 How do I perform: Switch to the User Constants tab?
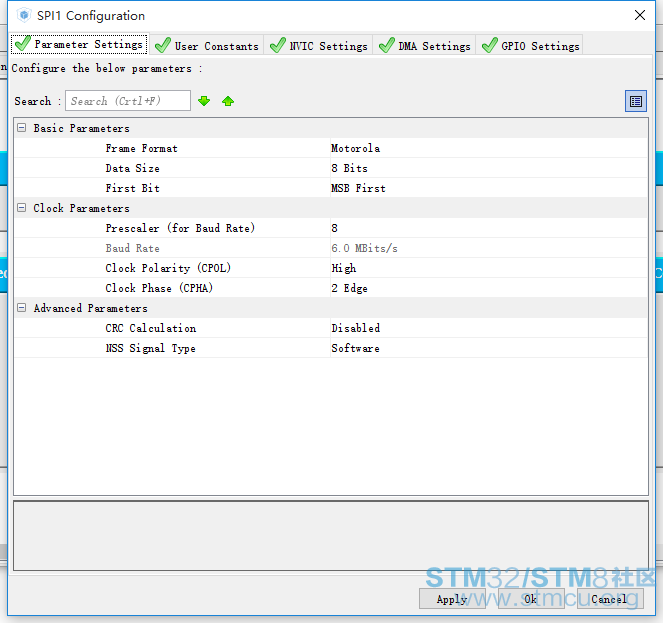[x=207, y=45]
